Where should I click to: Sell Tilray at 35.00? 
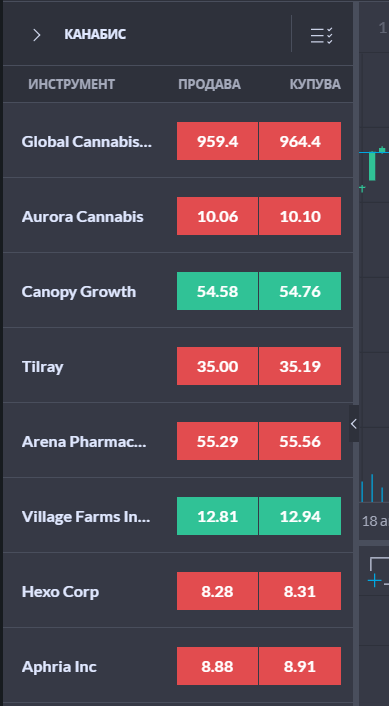(217, 366)
